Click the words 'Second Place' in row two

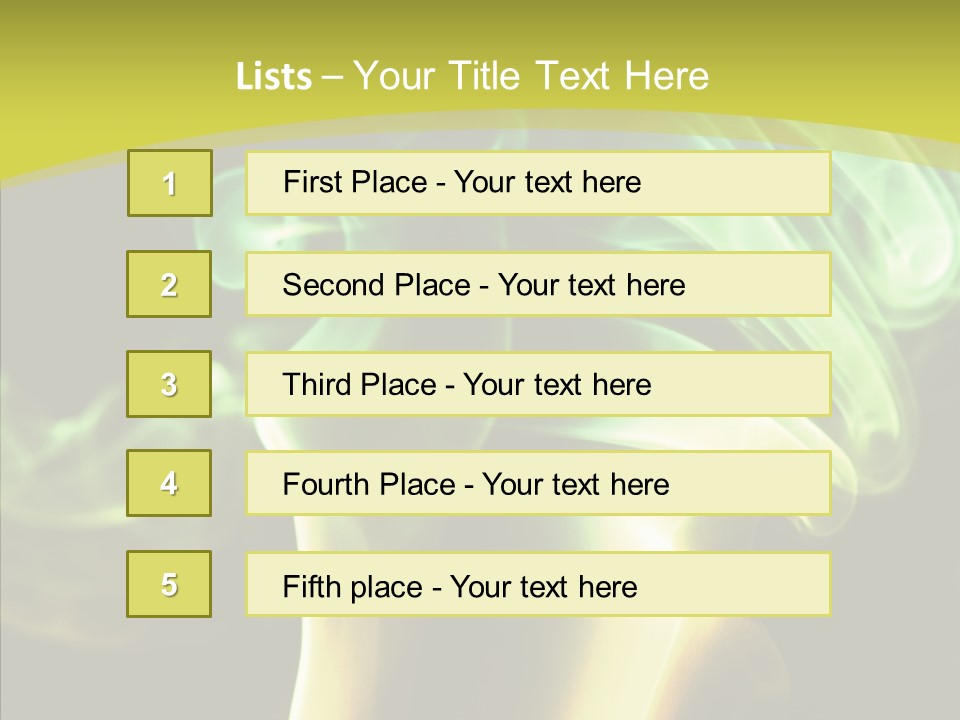click(x=375, y=285)
